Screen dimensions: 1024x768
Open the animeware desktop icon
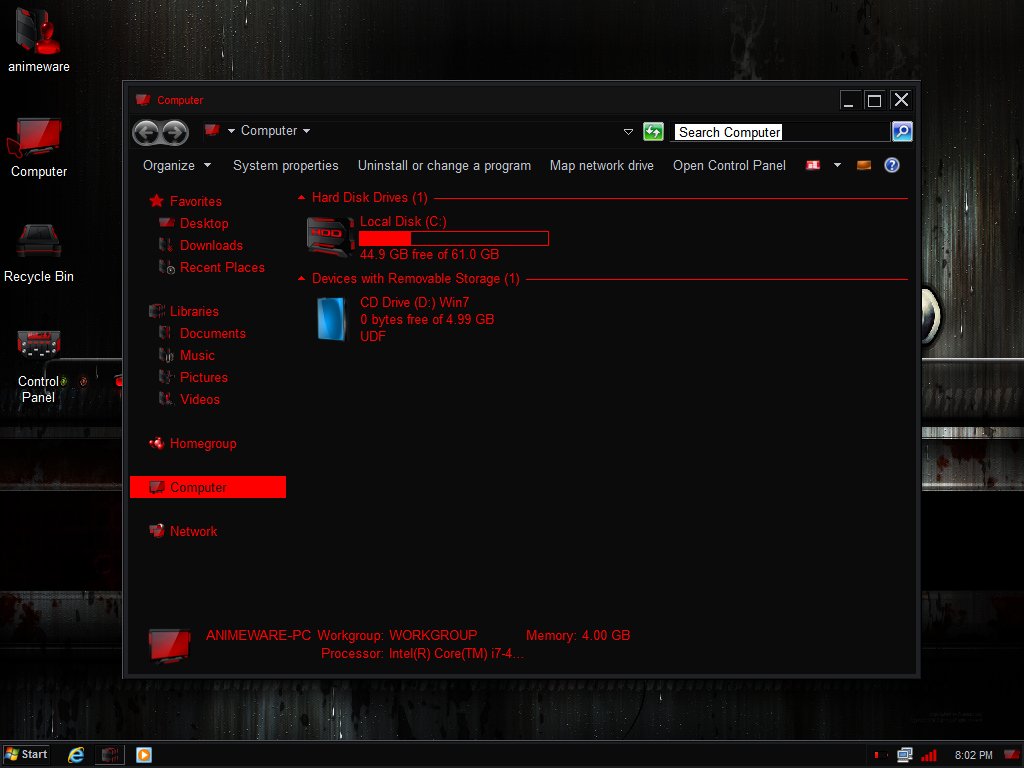(39, 40)
